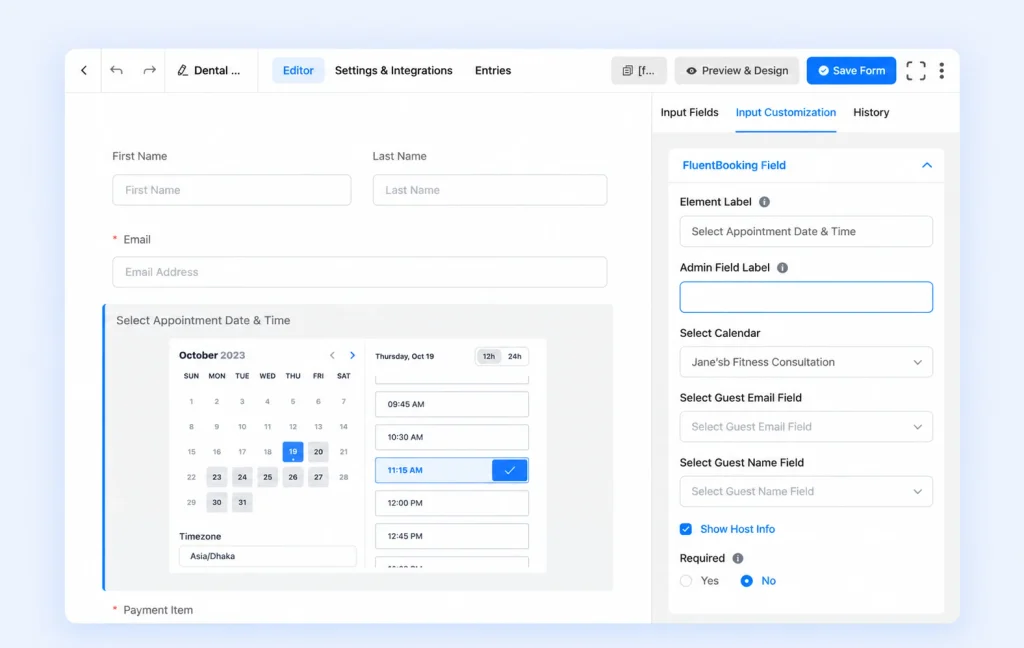The width and height of the screenshot is (1024, 648).
Task: Select No for Required
Action: tap(746, 581)
